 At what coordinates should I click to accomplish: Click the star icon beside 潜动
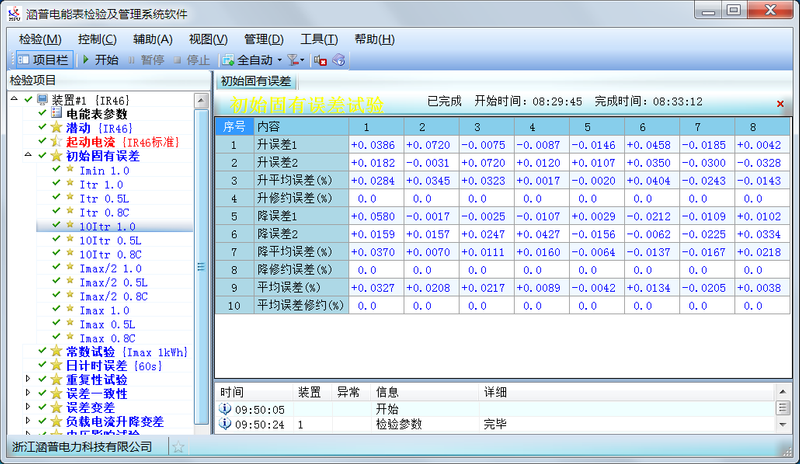(56, 128)
